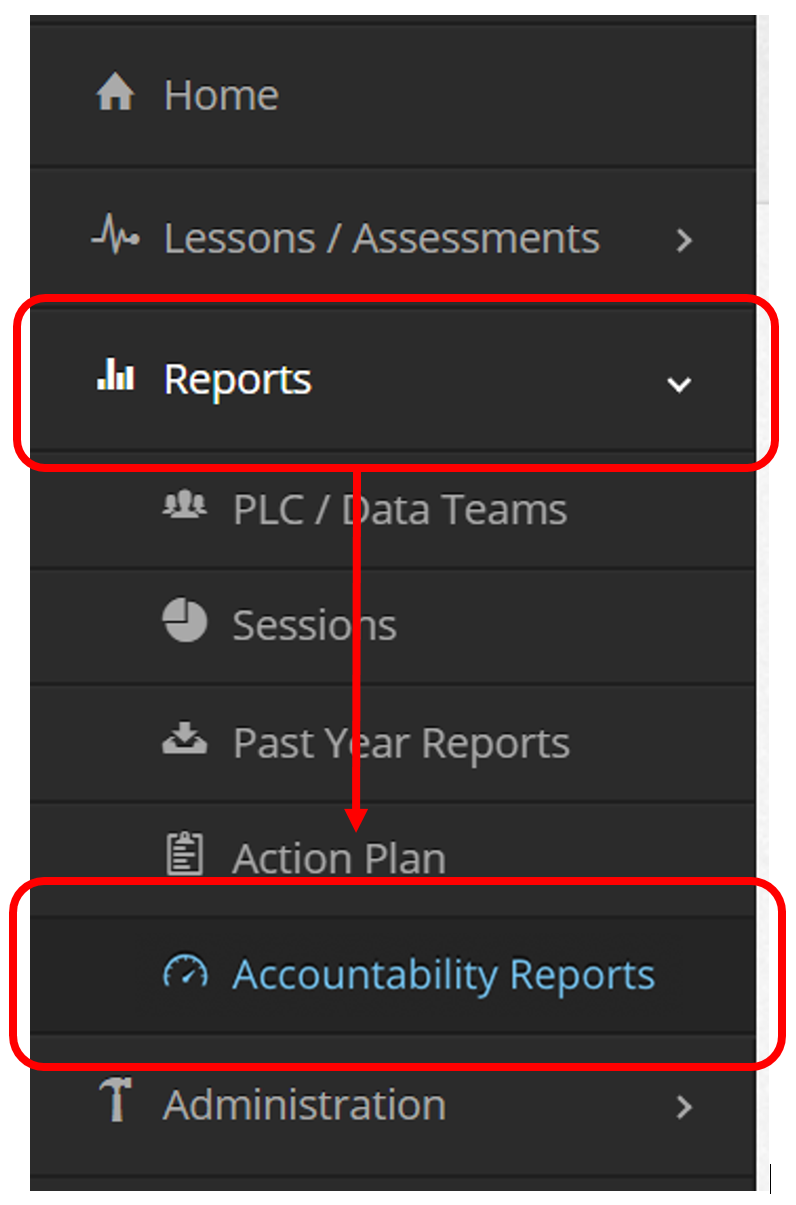The image size is (796, 1205).
Task: Click the PLC / Data Teams group icon
Action: [184, 507]
